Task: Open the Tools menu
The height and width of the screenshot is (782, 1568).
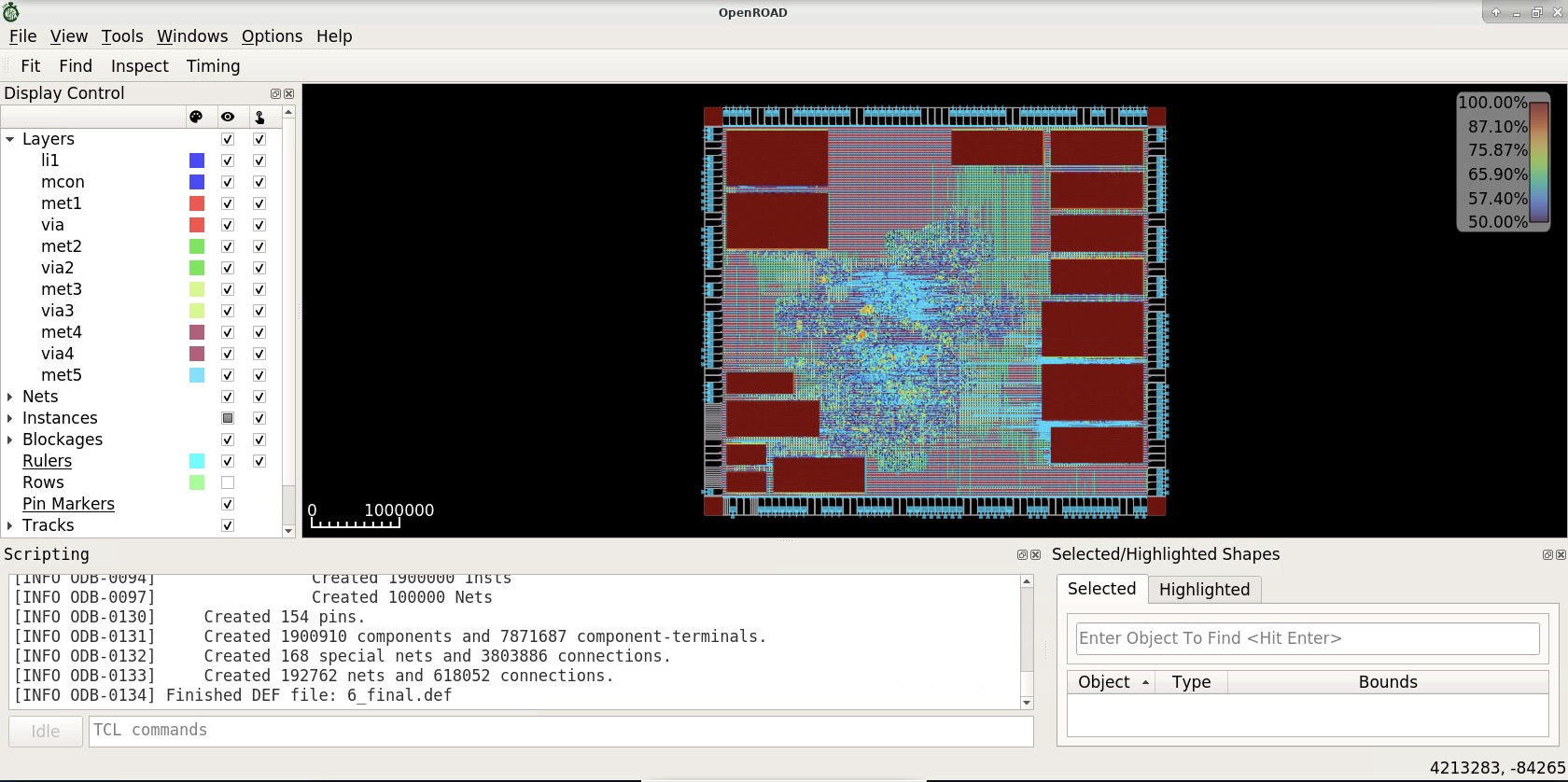Action: pyautogui.click(x=122, y=36)
